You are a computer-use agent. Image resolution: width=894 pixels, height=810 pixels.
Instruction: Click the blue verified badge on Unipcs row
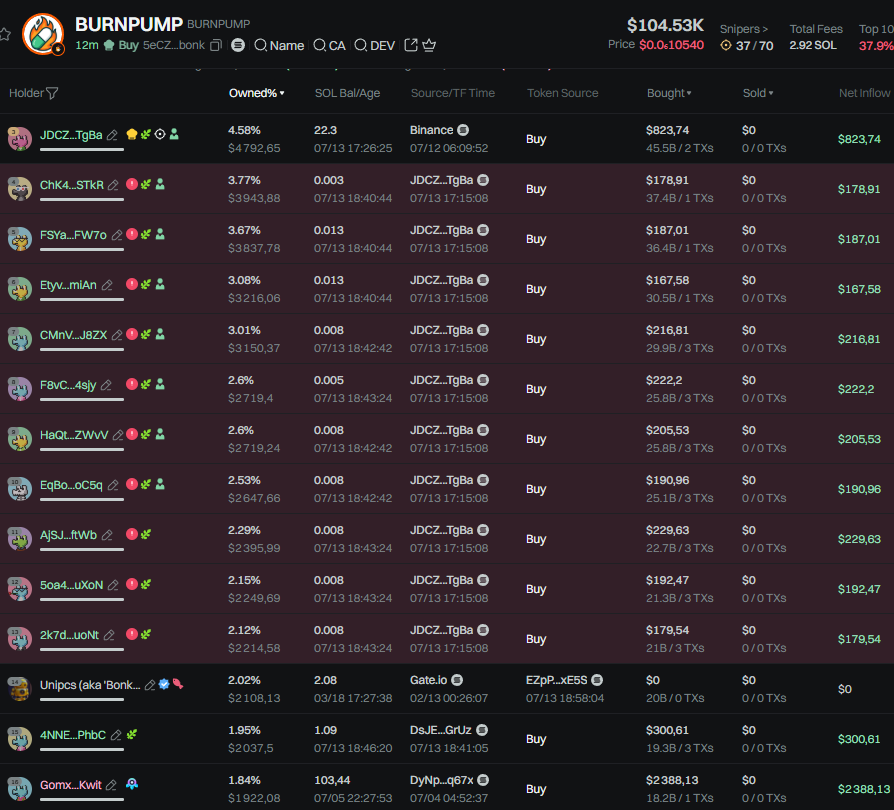click(x=164, y=684)
